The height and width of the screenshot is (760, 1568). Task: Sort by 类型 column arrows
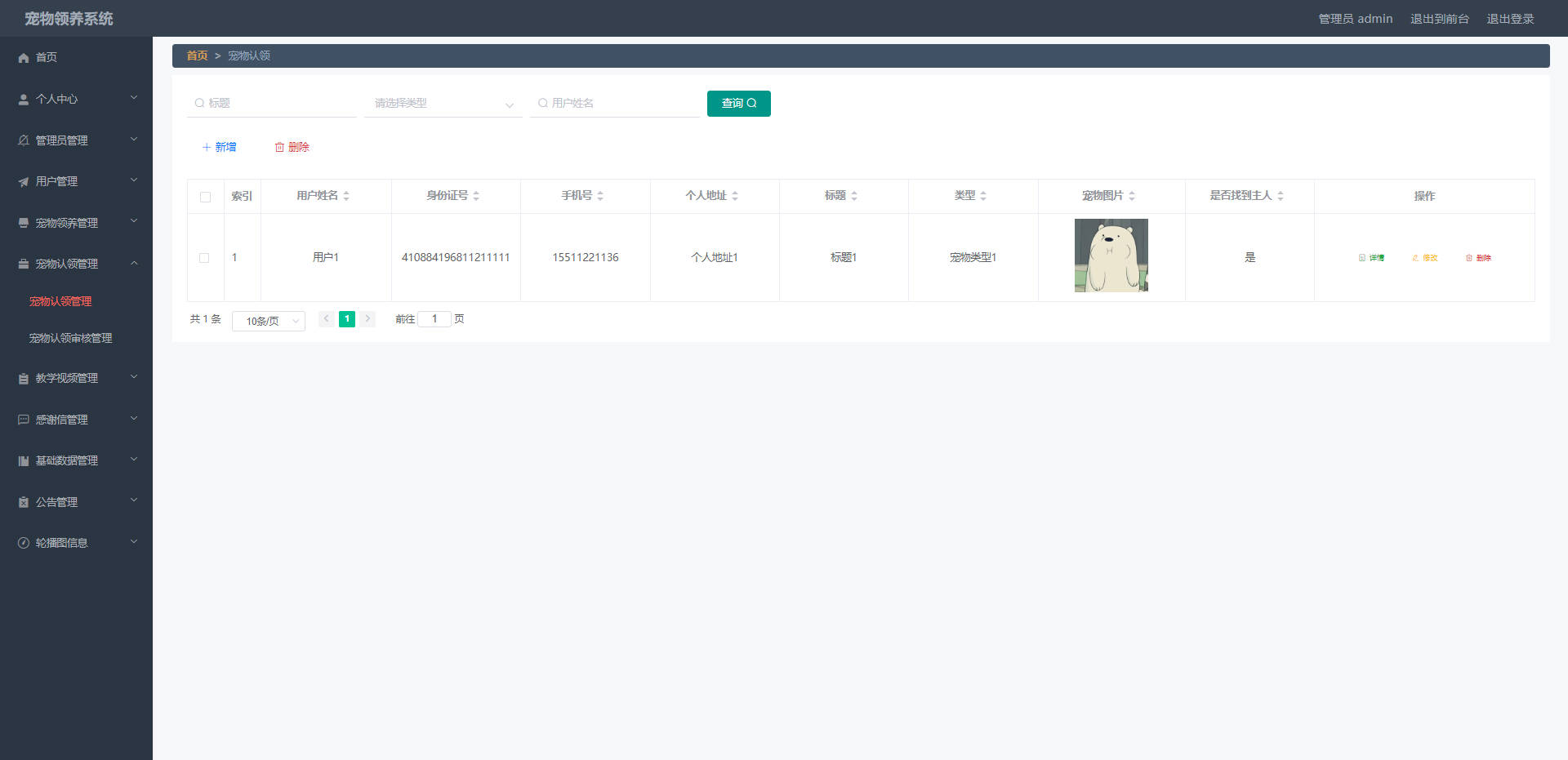pos(983,196)
